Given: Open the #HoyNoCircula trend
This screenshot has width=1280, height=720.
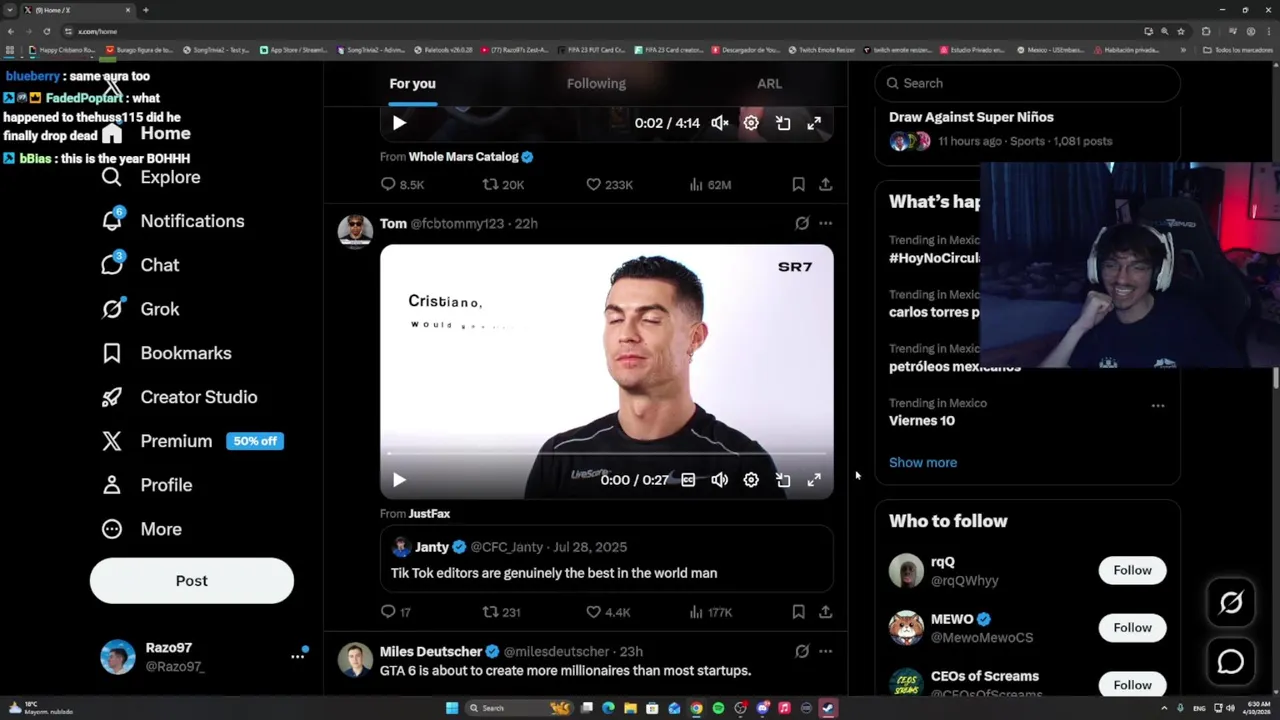Looking at the screenshot, I should coord(935,258).
